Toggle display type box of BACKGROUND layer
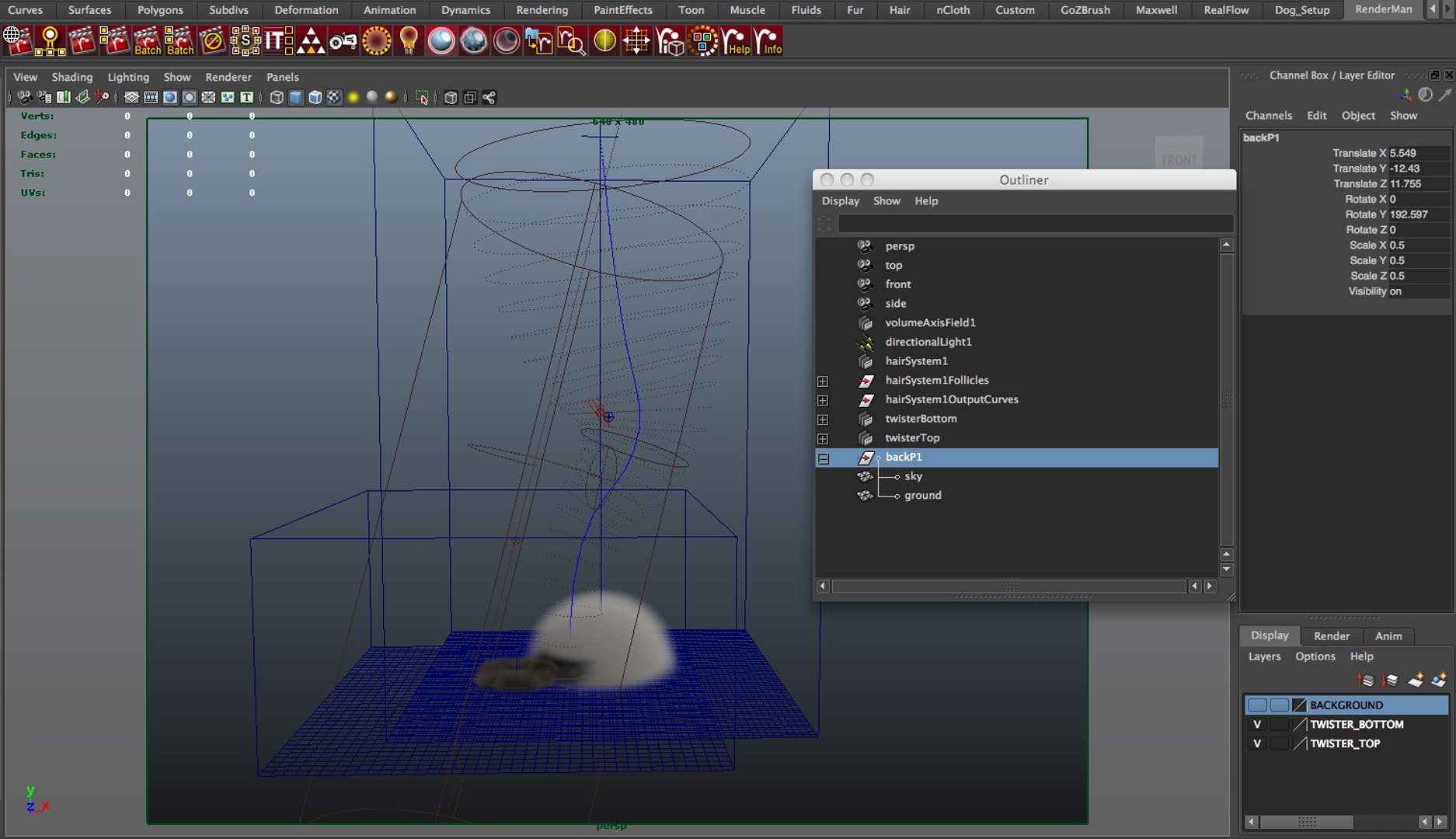The height and width of the screenshot is (839, 1456). pos(1279,705)
